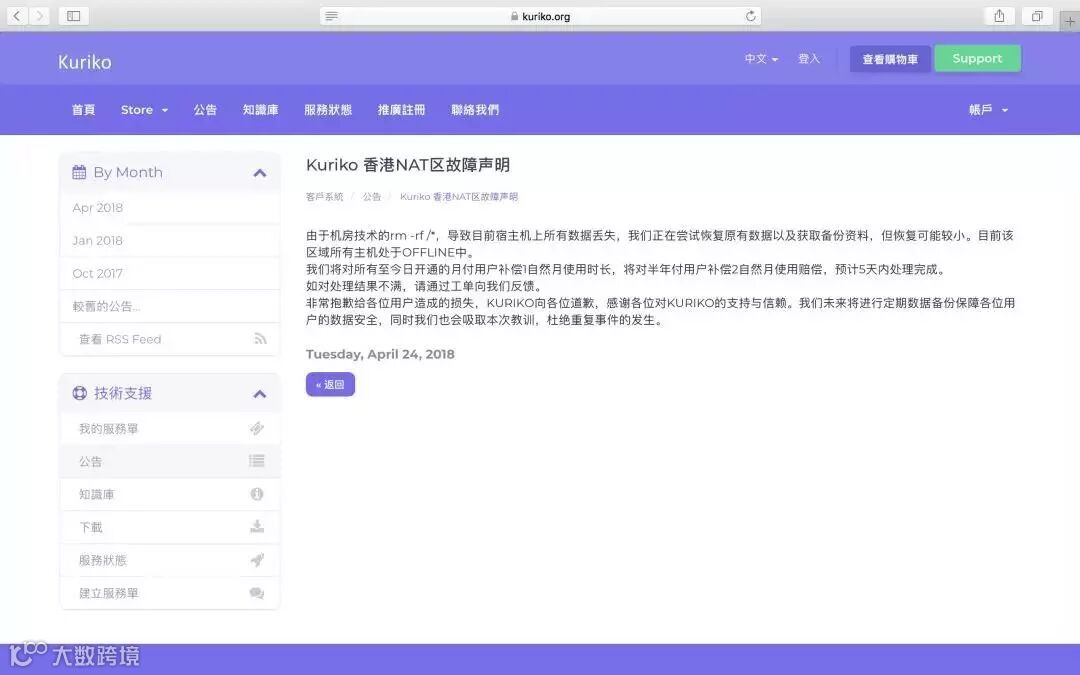
Task: Click the Kuriko site logo
Action: tap(85, 62)
